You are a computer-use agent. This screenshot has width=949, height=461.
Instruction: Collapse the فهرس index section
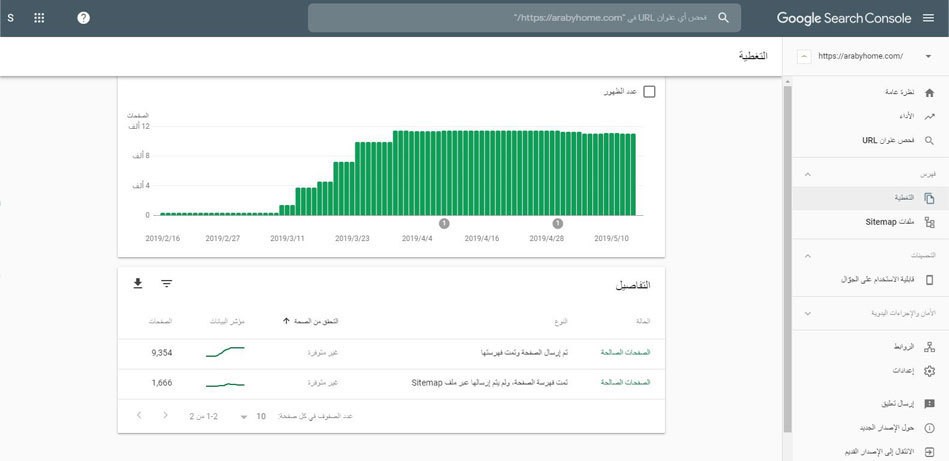click(x=807, y=174)
